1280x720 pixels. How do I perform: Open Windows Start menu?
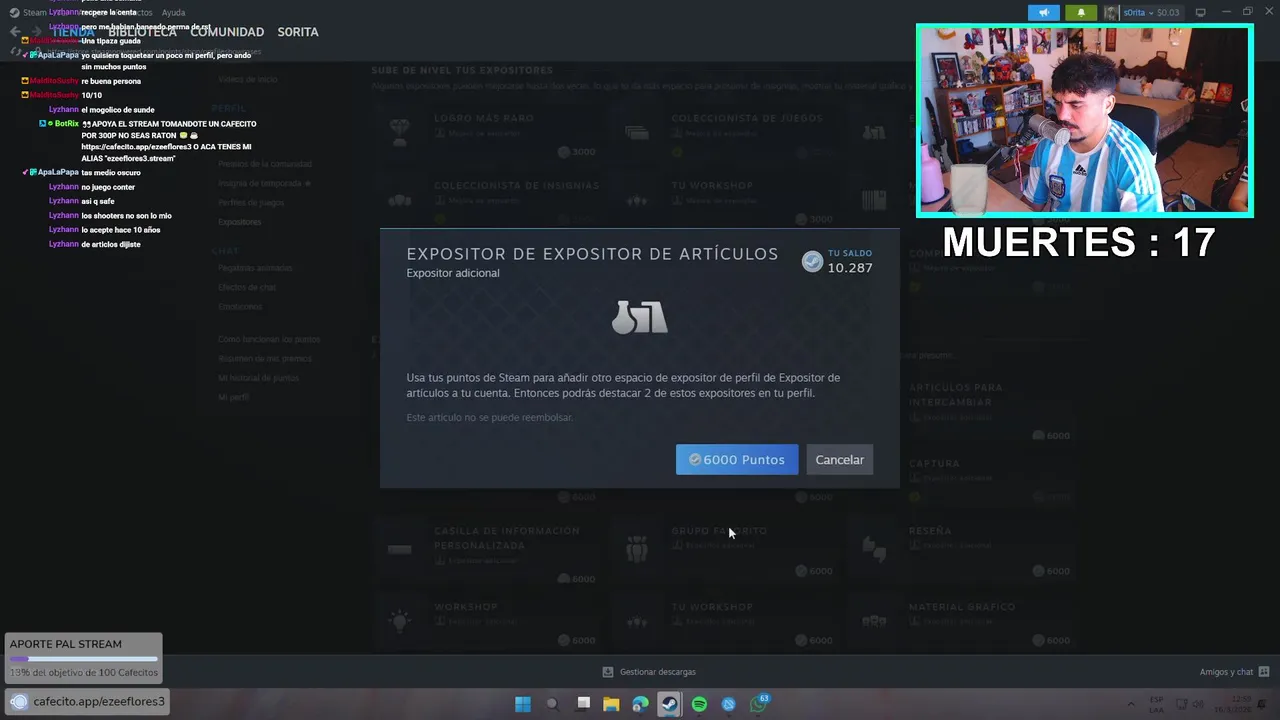(x=522, y=704)
